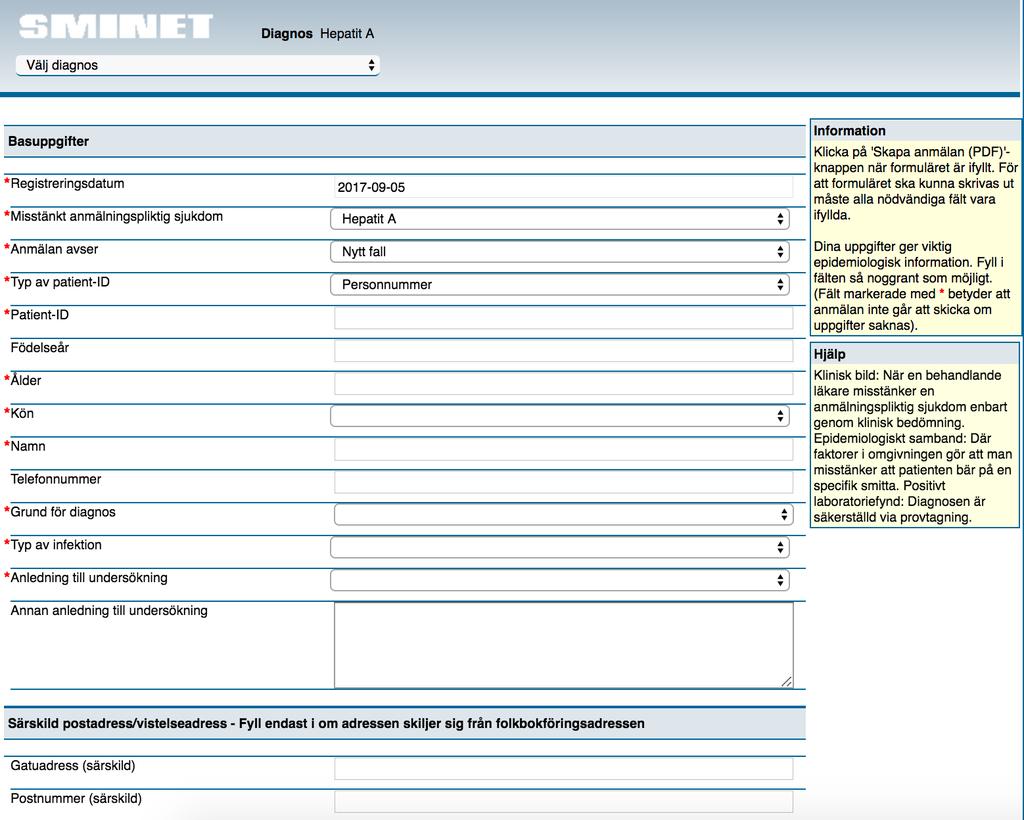The image size is (1024, 820).
Task: Click the Registreringsdatum date field
Action: coord(563,187)
